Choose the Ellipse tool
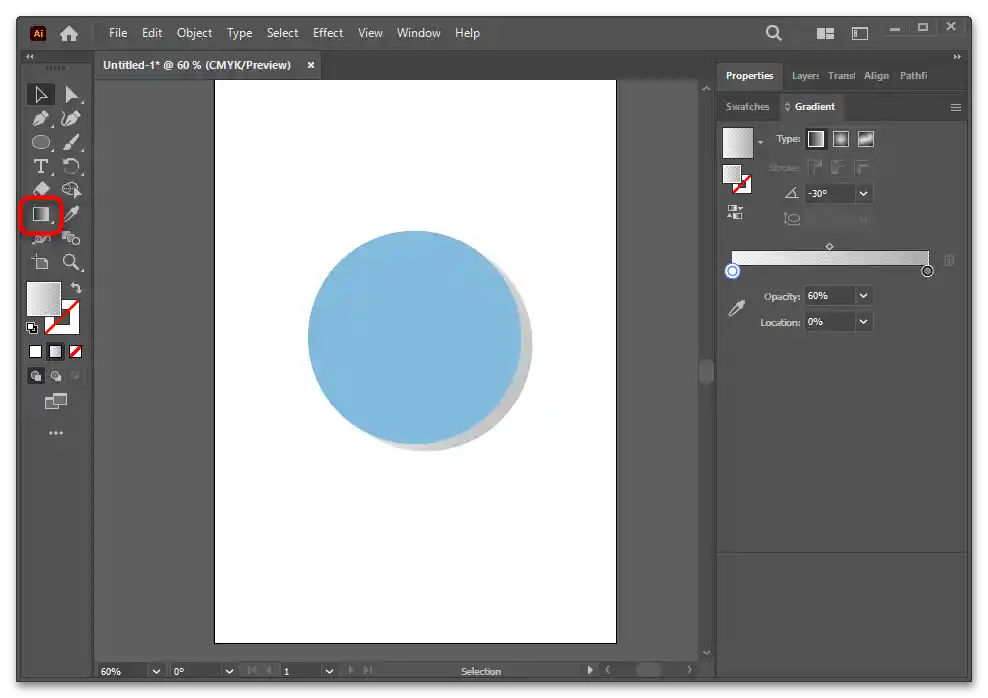 [x=41, y=142]
